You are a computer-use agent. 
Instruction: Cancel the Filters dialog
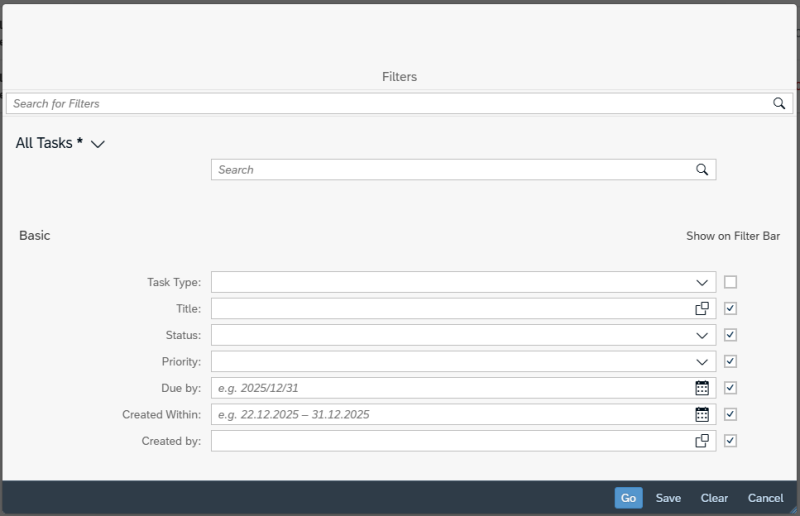(x=765, y=498)
